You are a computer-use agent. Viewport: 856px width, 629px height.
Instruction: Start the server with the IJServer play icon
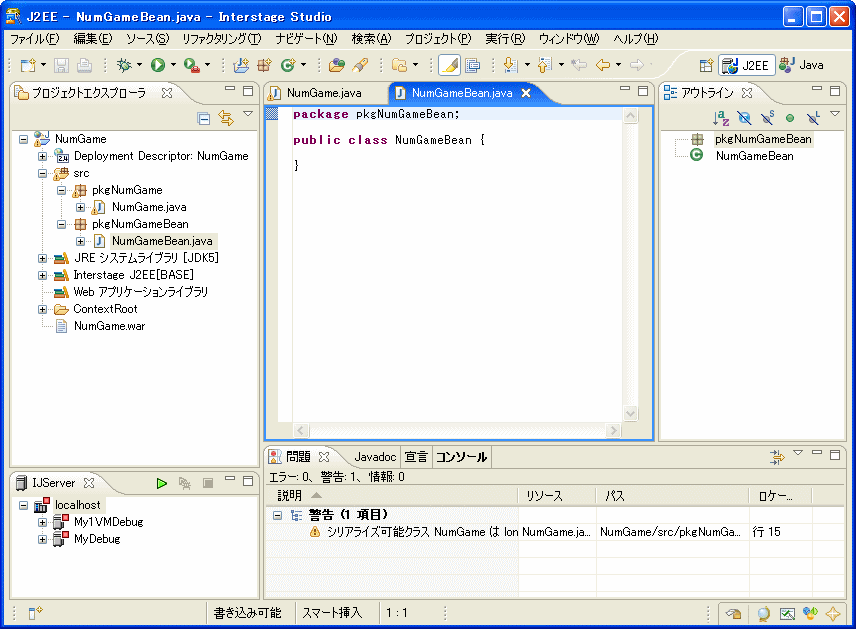(x=162, y=483)
